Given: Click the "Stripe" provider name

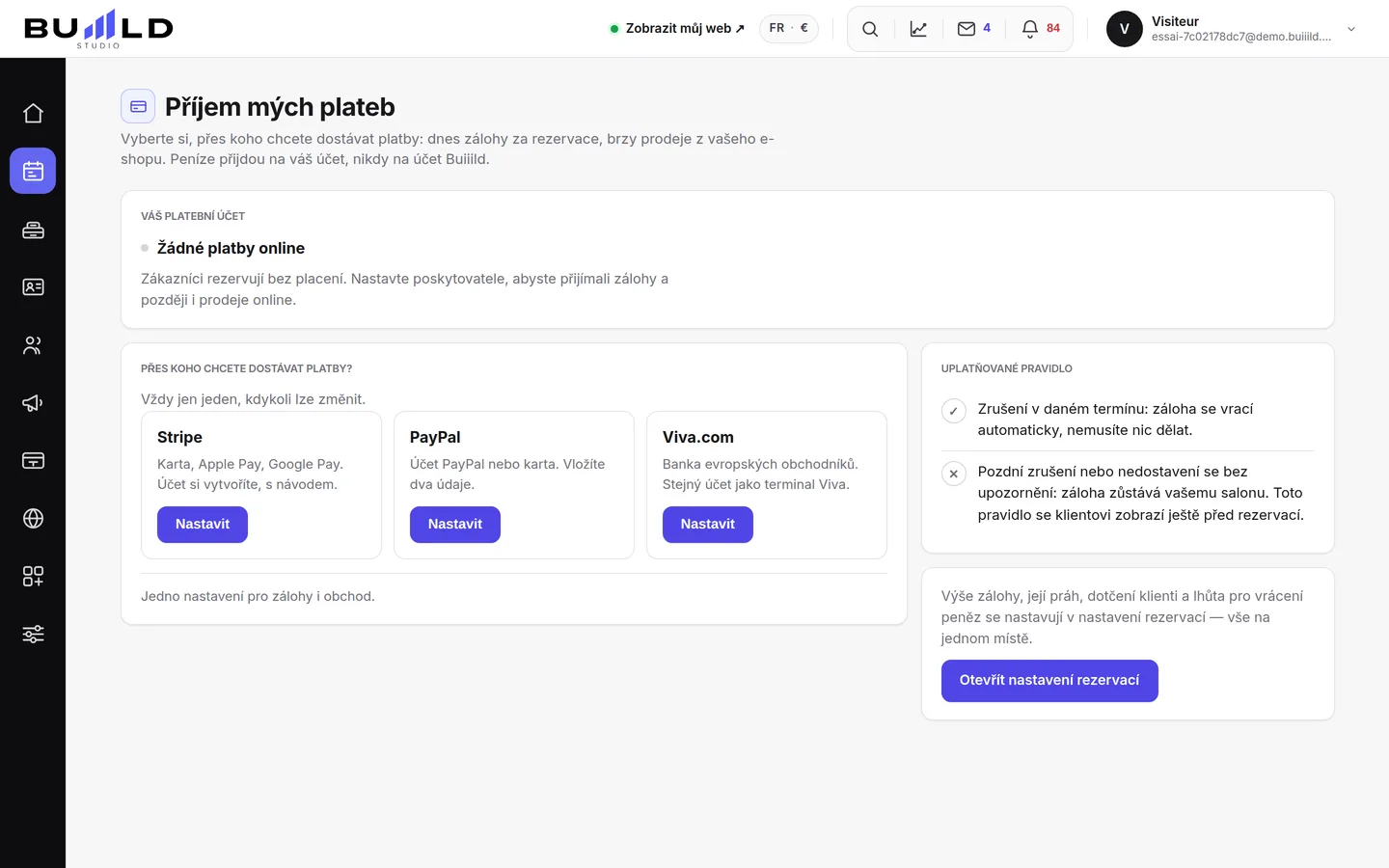Looking at the screenshot, I should coord(179,437).
